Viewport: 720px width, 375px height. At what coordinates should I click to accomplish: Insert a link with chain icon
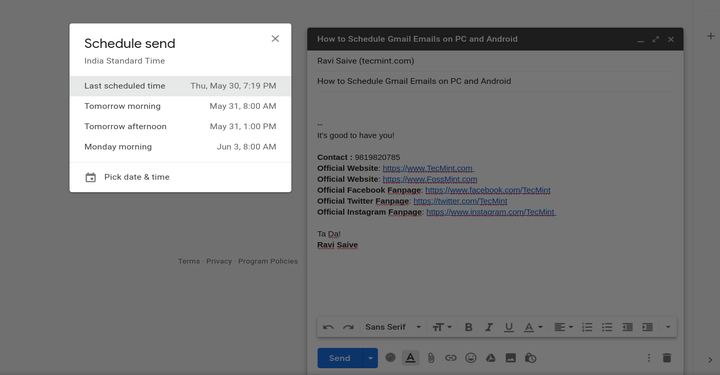(x=451, y=358)
